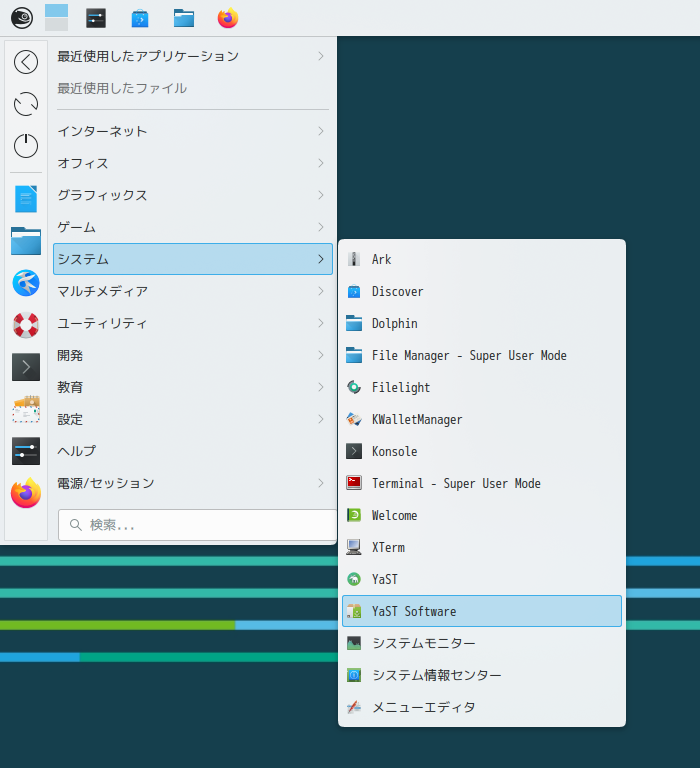Viewport: 700px width, 768px height.
Task: Launch Terminal - Super User Mode
Action: [482, 483]
